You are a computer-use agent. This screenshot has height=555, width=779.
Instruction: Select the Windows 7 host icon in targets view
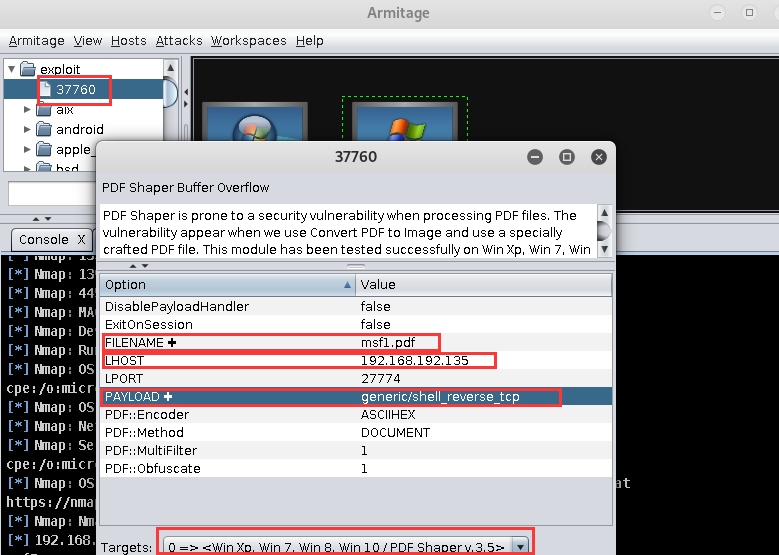coord(255,123)
